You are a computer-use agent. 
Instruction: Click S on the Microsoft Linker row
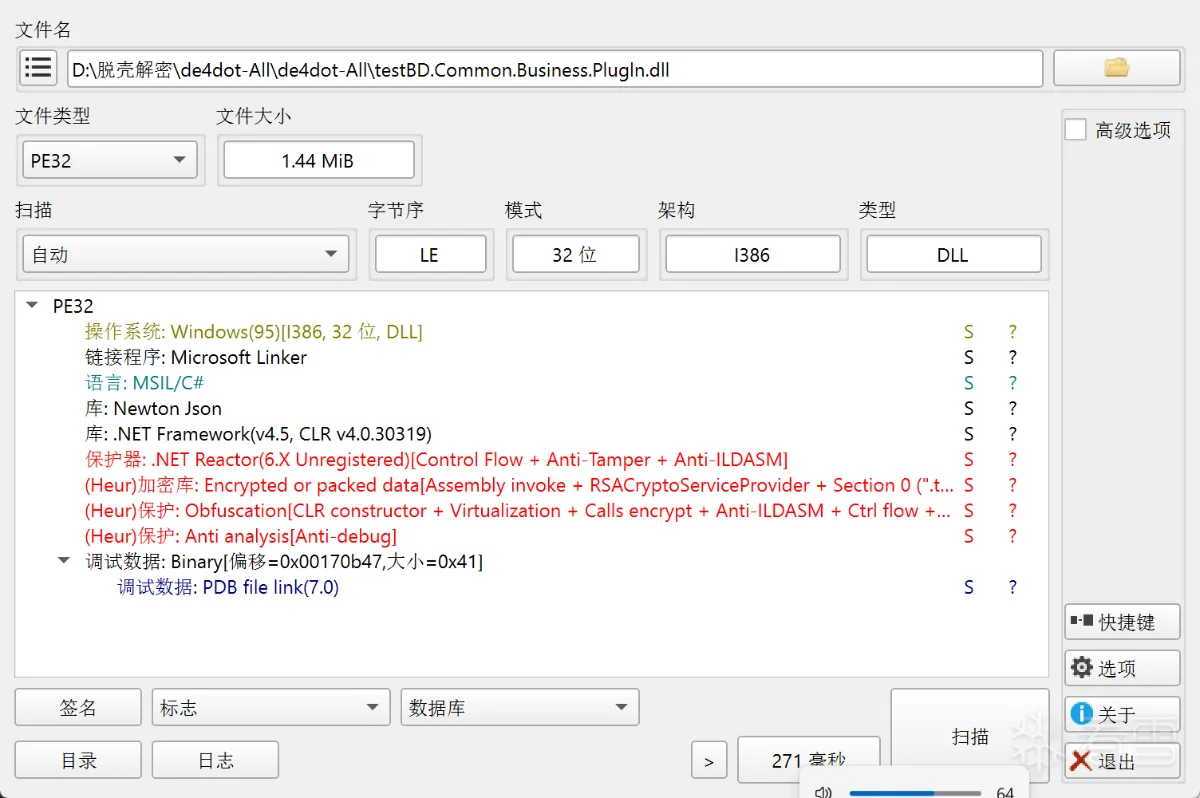pos(969,357)
